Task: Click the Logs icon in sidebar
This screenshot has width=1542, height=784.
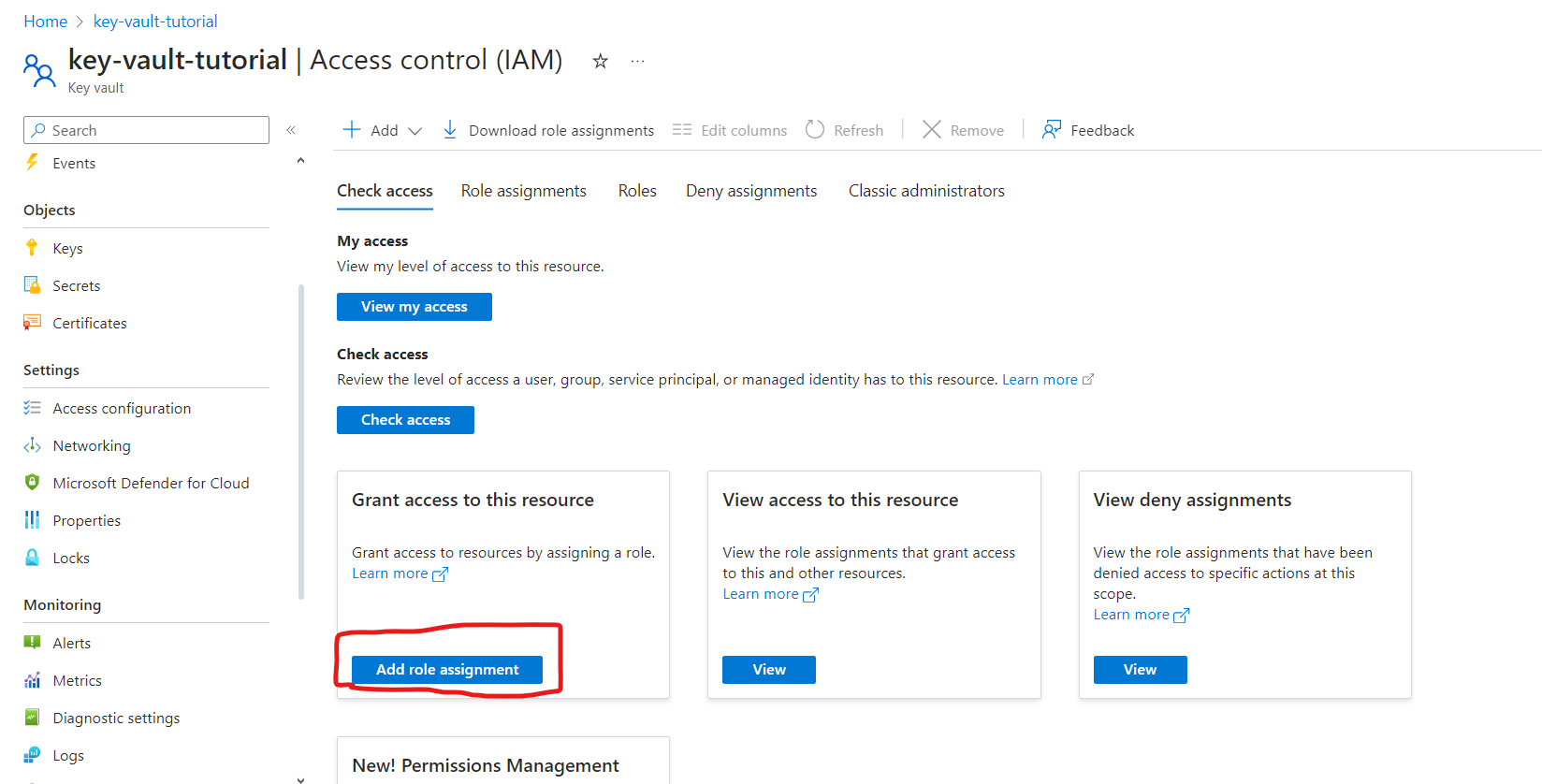Action: tap(32, 754)
